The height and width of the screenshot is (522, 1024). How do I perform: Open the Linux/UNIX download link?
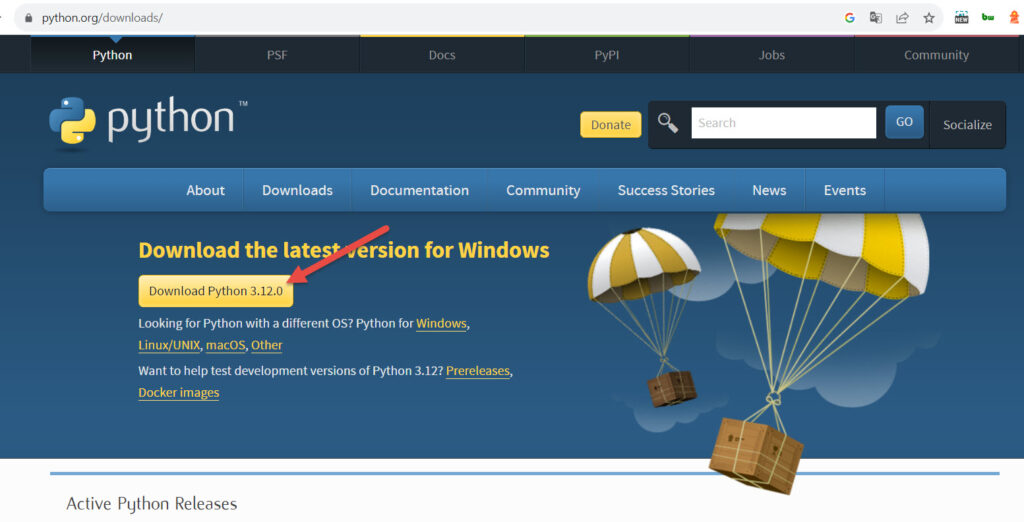tap(169, 345)
